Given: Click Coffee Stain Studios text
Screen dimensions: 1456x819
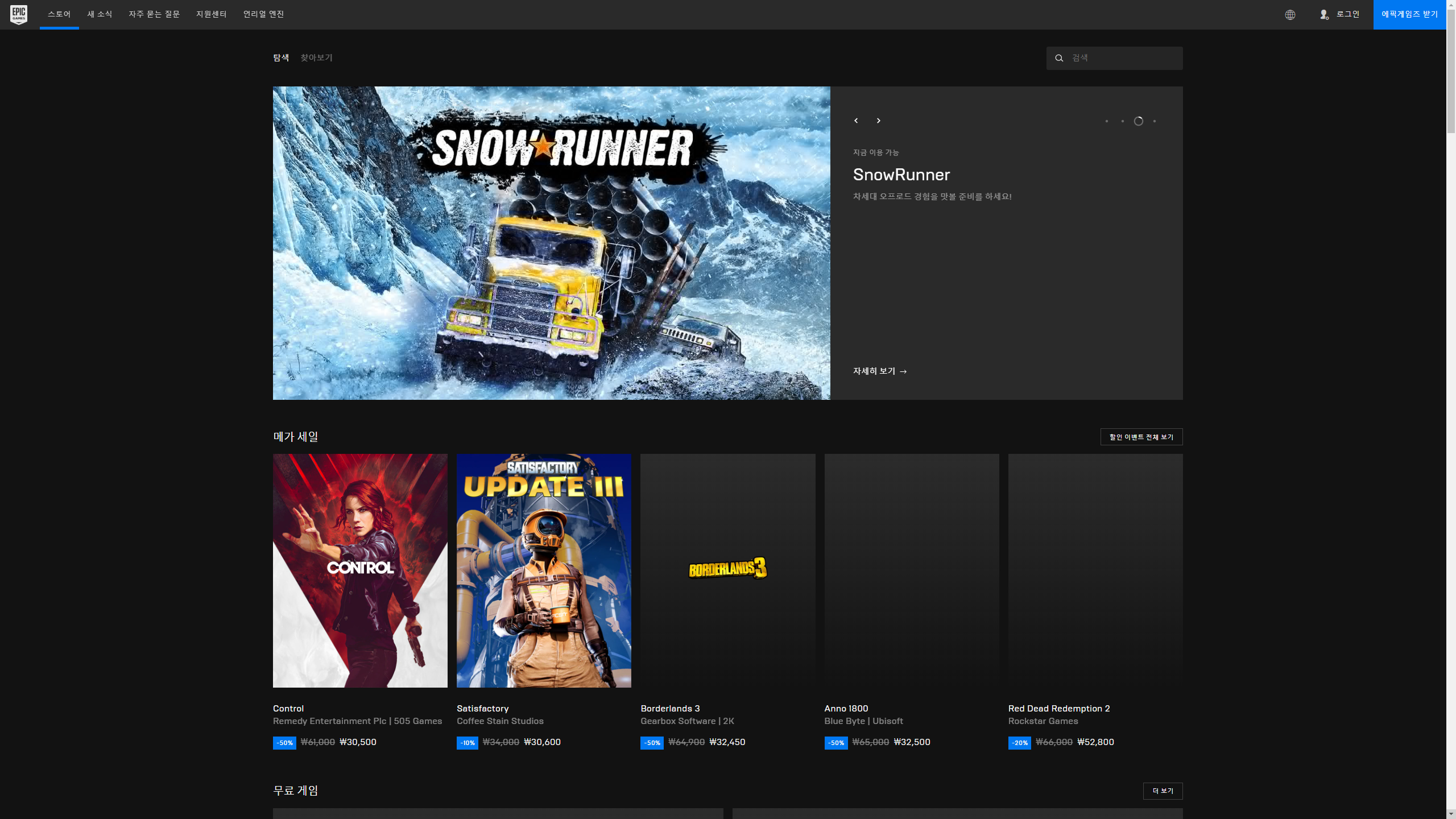Looking at the screenshot, I should 500,721.
